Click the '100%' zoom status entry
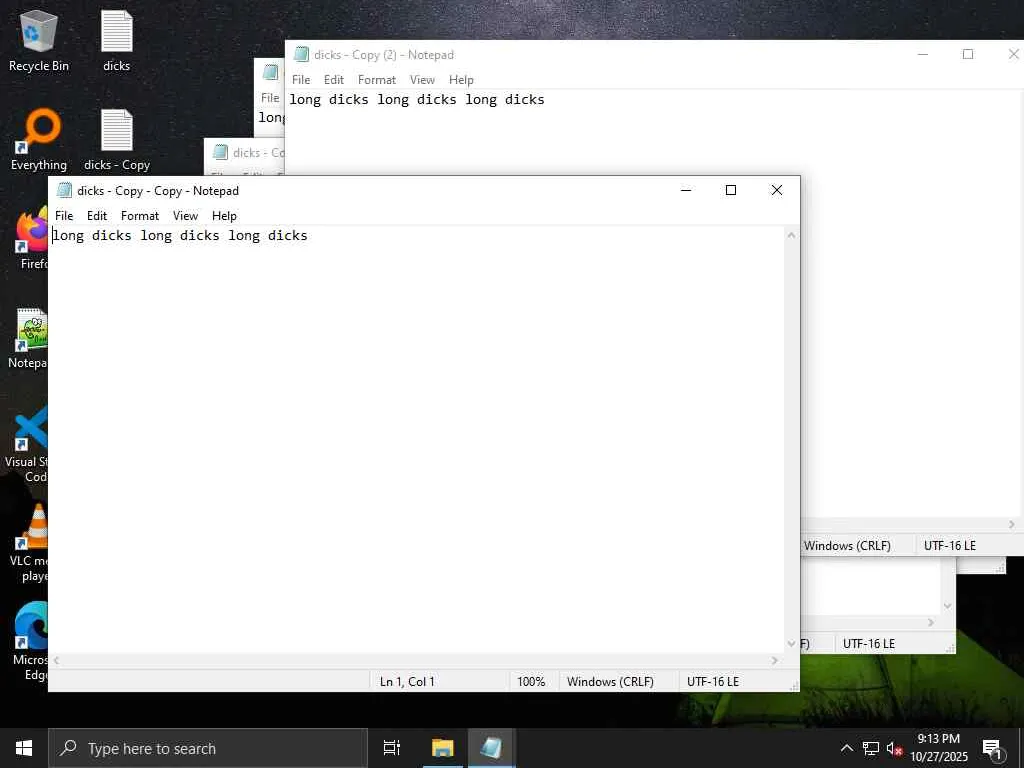 click(x=531, y=681)
